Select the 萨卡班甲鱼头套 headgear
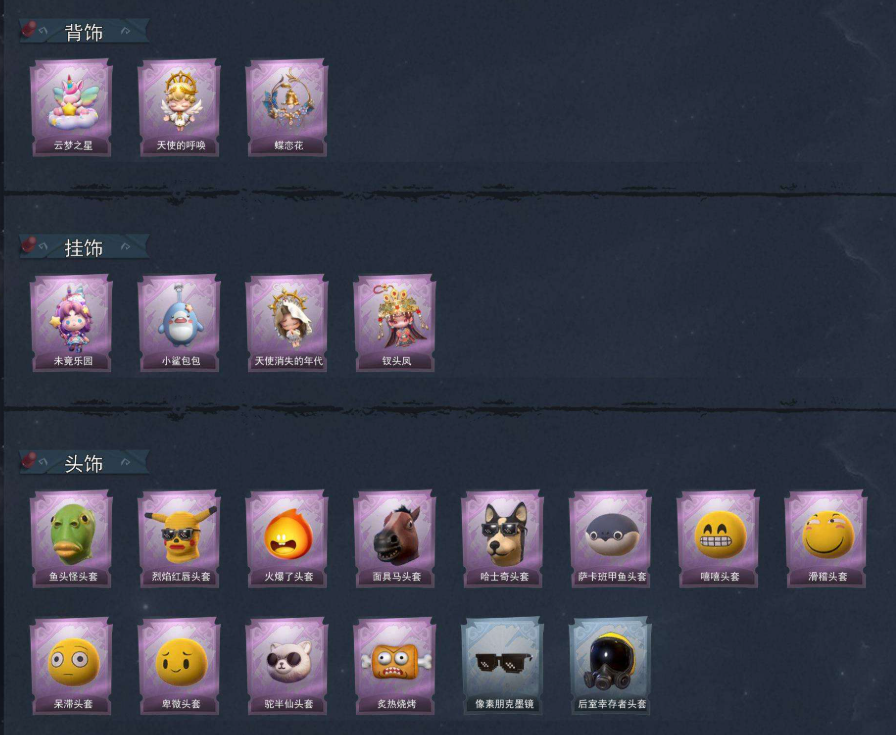The height and width of the screenshot is (735, 896). tap(611, 538)
